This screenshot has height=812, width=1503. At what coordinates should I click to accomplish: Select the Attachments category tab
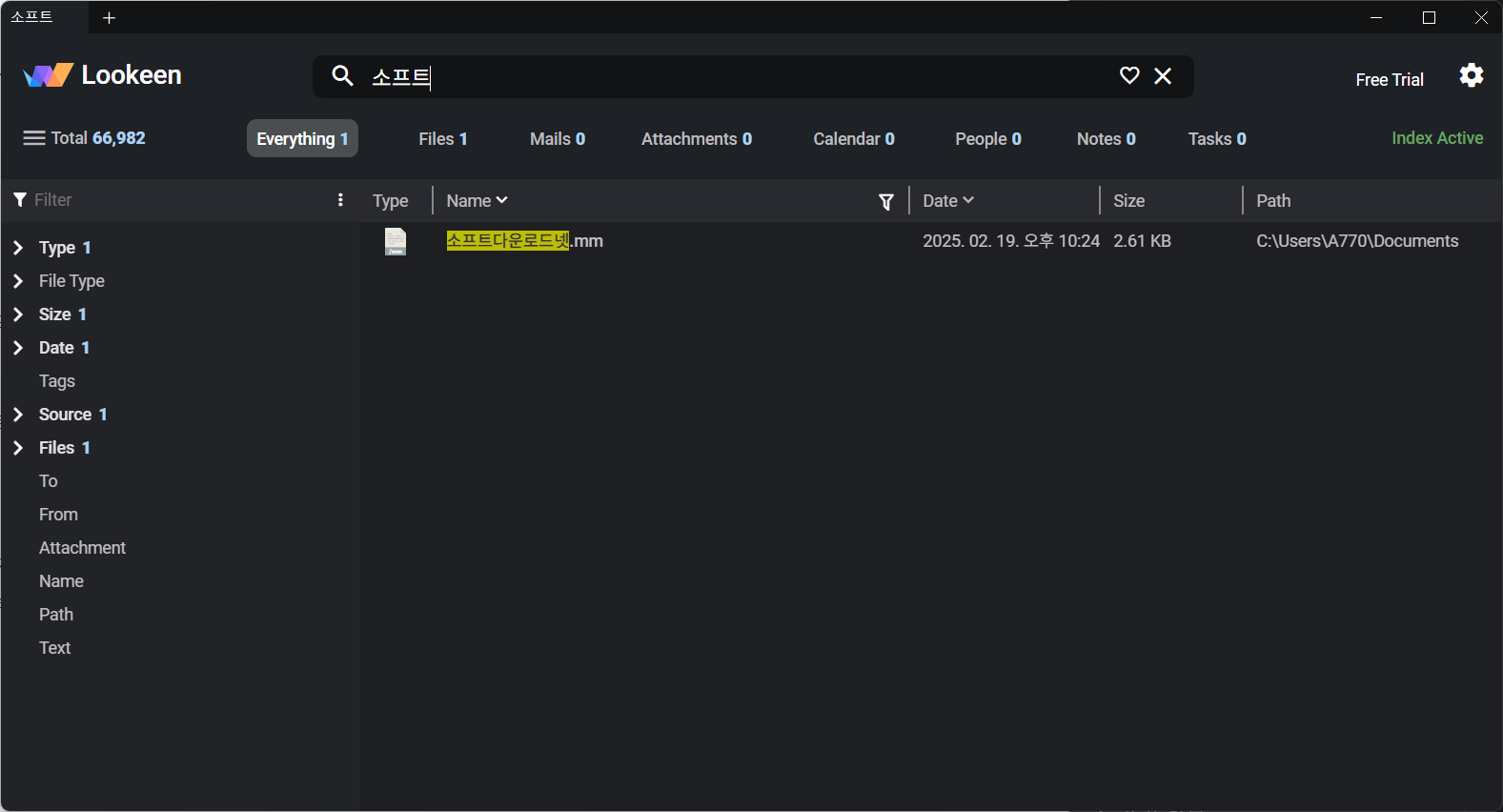click(x=696, y=139)
